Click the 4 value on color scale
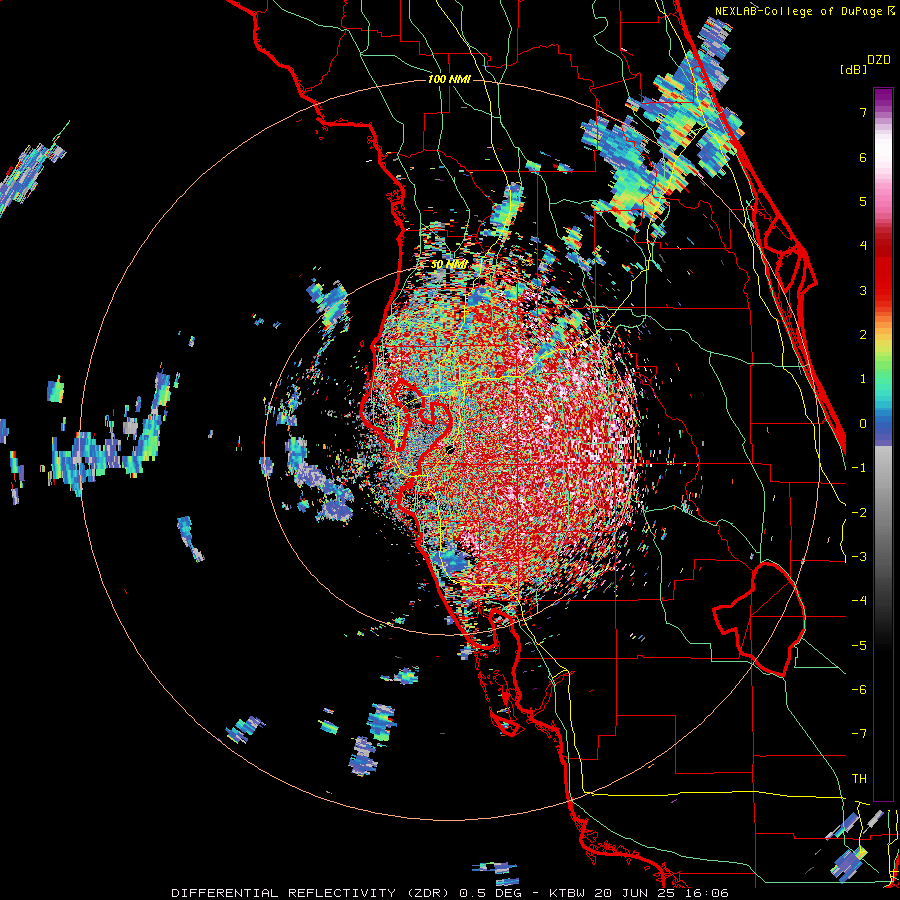Image resolution: width=900 pixels, height=900 pixels. click(x=863, y=246)
